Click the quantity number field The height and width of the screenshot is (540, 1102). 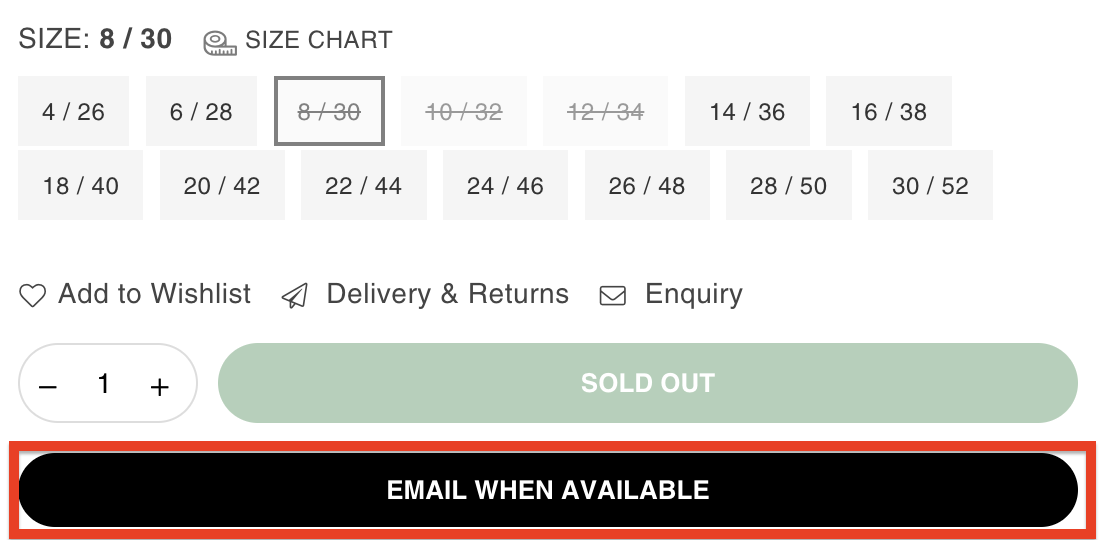[x=103, y=384]
